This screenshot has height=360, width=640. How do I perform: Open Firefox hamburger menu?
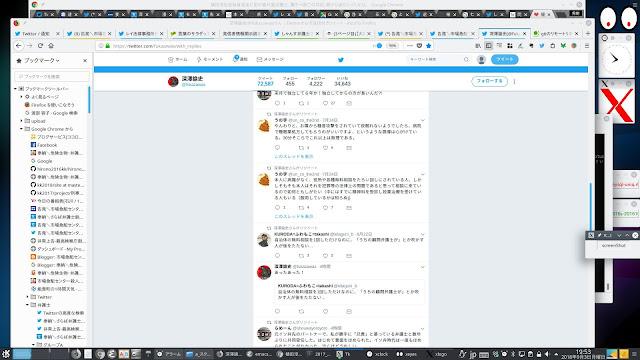click(587, 46)
